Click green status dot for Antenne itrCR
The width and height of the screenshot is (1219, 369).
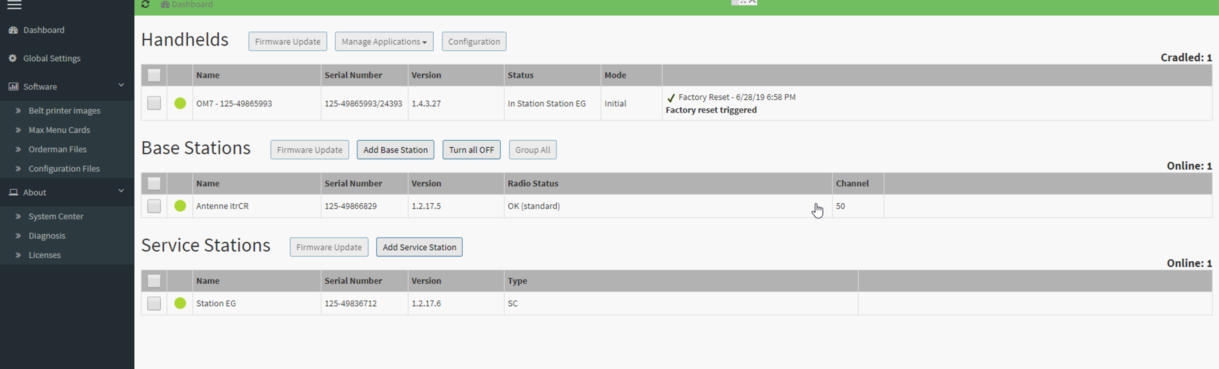180,206
